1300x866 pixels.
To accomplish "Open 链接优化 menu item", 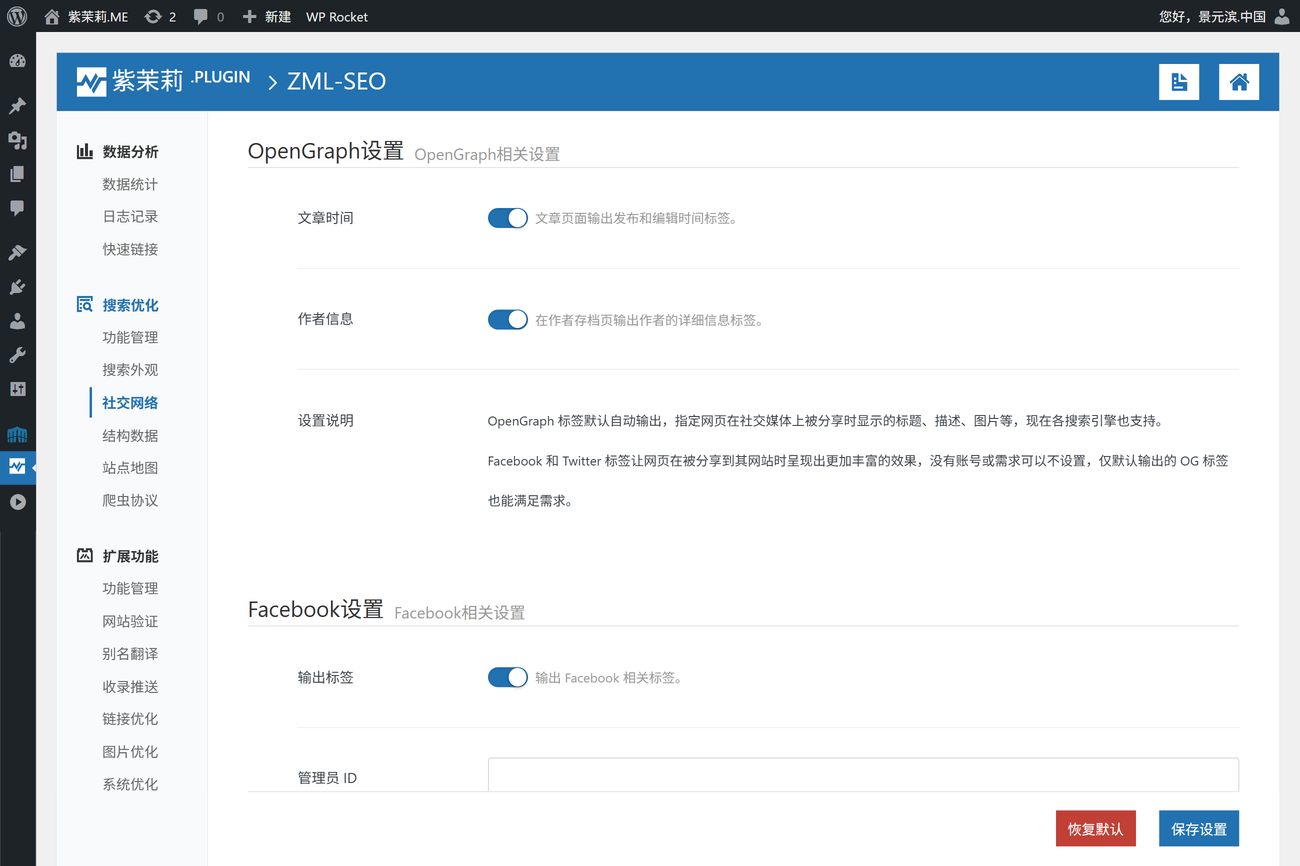I will pos(130,718).
